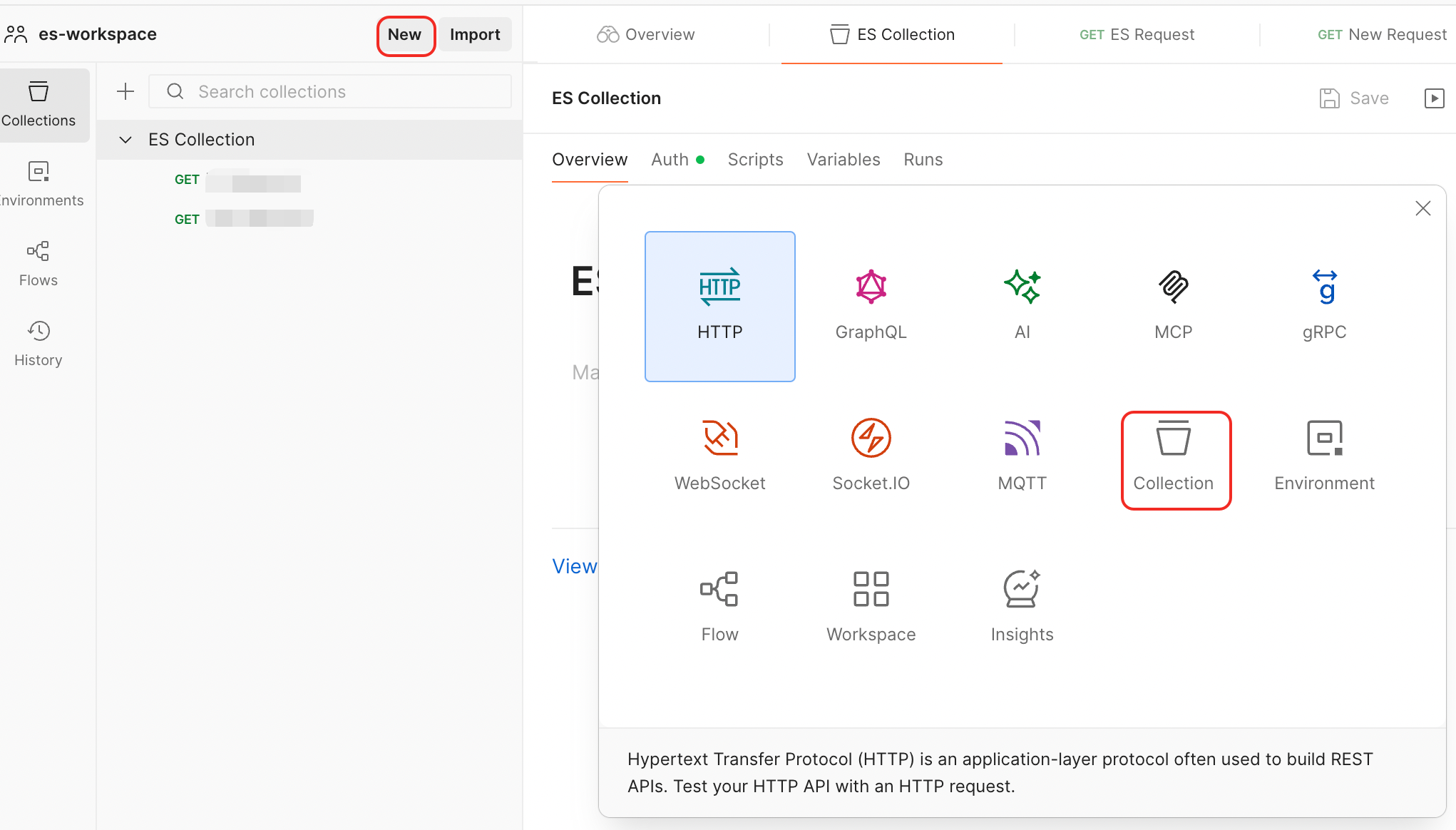This screenshot has width=1456, height=830.
Task: Open the Scripts sub-tab
Action: (x=755, y=160)
